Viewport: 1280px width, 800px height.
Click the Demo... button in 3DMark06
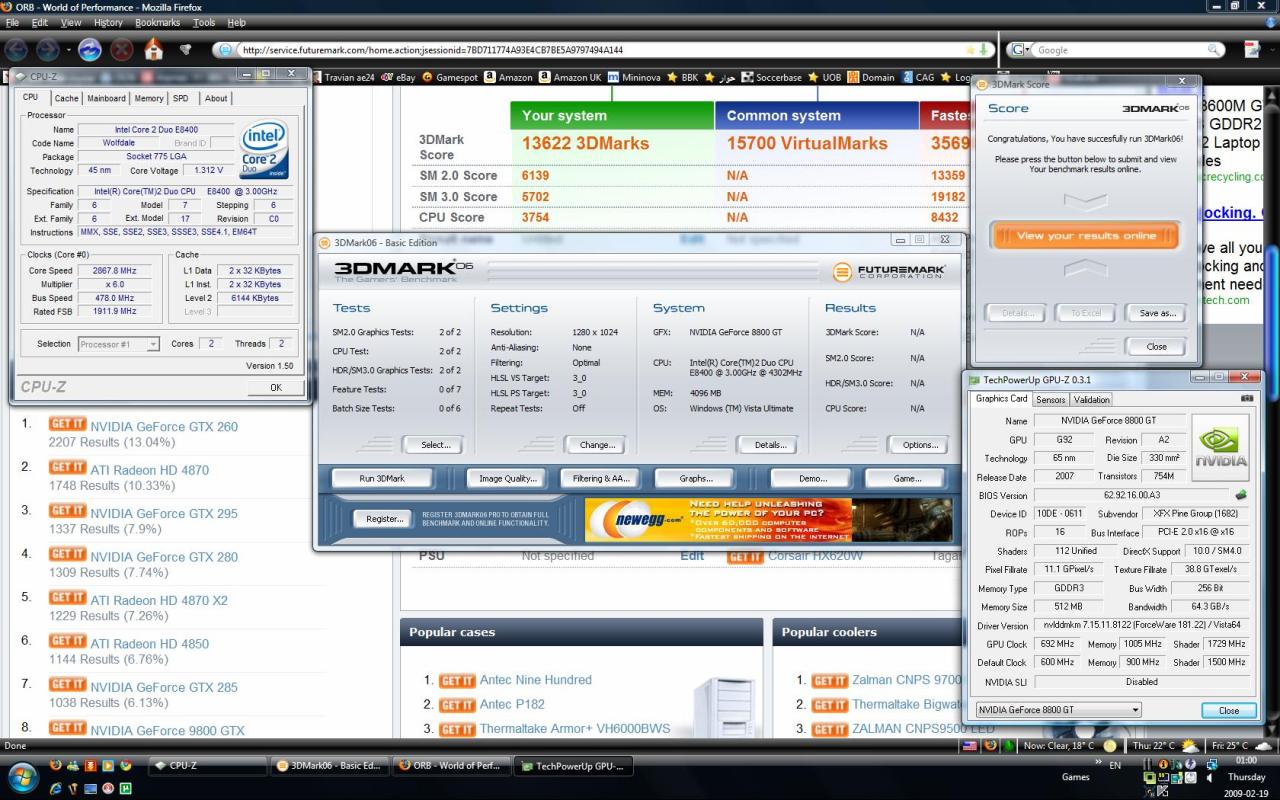click(x=813, y=478)
